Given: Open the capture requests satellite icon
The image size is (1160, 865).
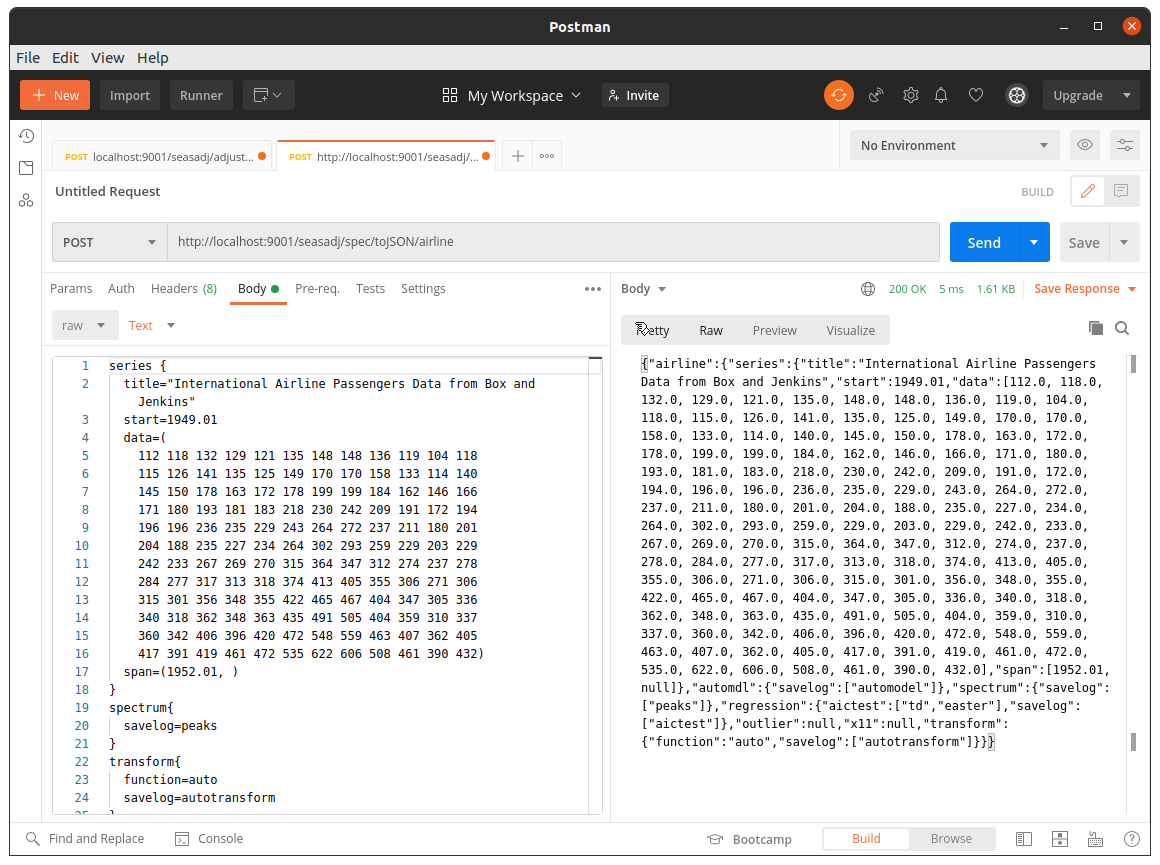Looking at the screenshot, I should coord(877,95).
